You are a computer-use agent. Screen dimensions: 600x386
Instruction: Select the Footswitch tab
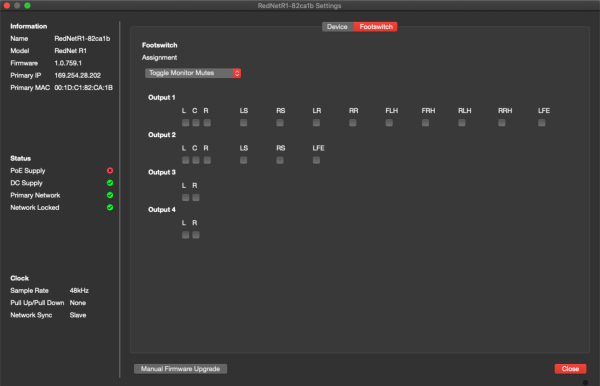tap(376, 27)
